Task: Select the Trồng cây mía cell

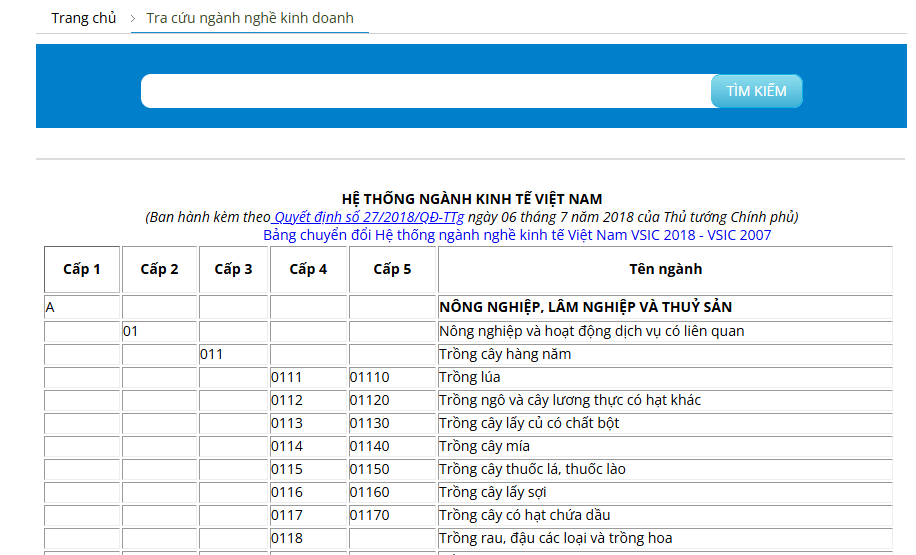Action: [665, 446]
